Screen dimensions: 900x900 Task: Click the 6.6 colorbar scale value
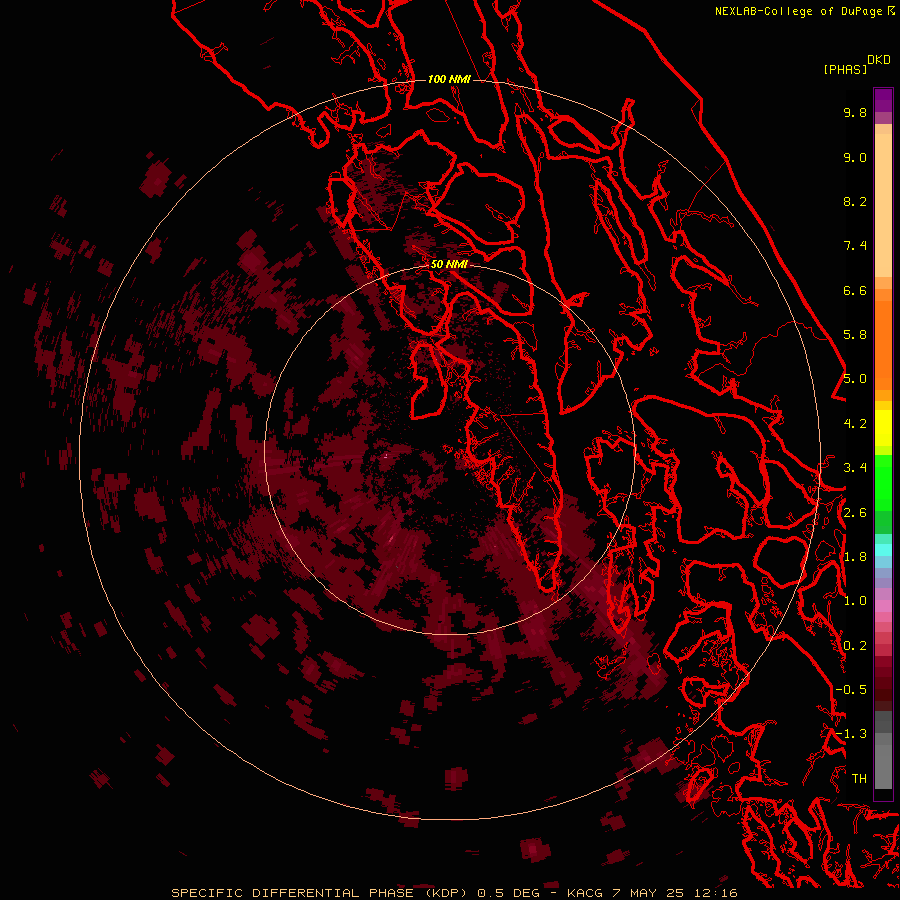point(855,290)
